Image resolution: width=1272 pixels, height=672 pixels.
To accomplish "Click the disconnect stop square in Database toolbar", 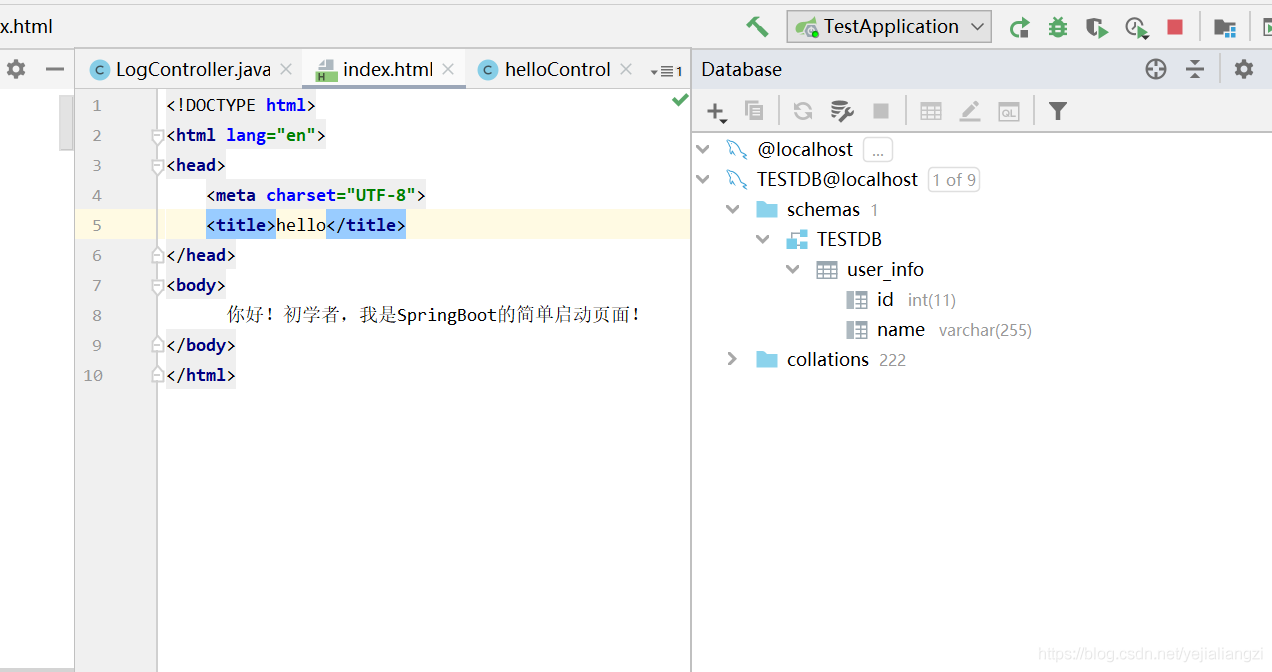I will tap(881, 111).
